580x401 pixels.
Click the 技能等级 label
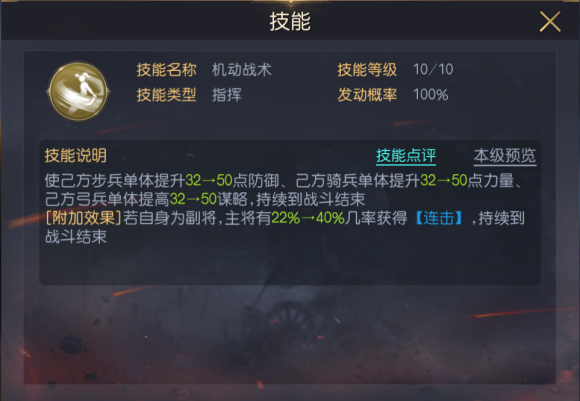click(367, 70)
